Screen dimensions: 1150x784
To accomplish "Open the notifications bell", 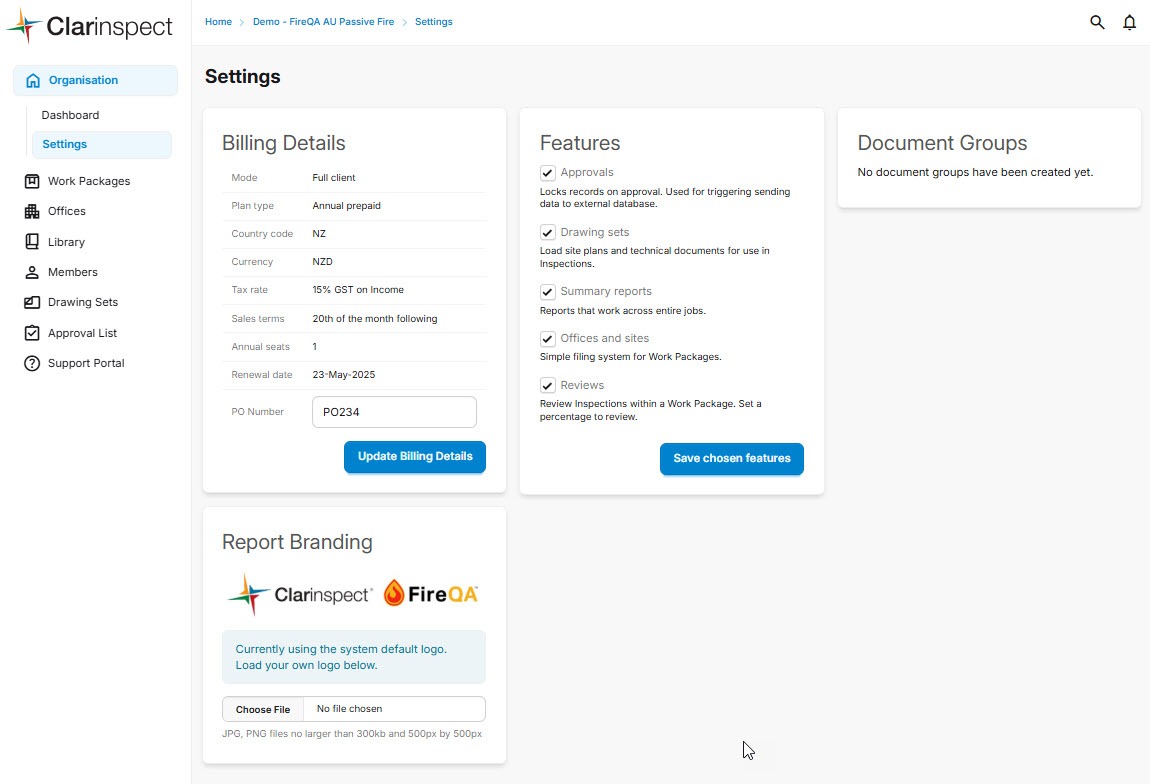I will coord(1129,22).
